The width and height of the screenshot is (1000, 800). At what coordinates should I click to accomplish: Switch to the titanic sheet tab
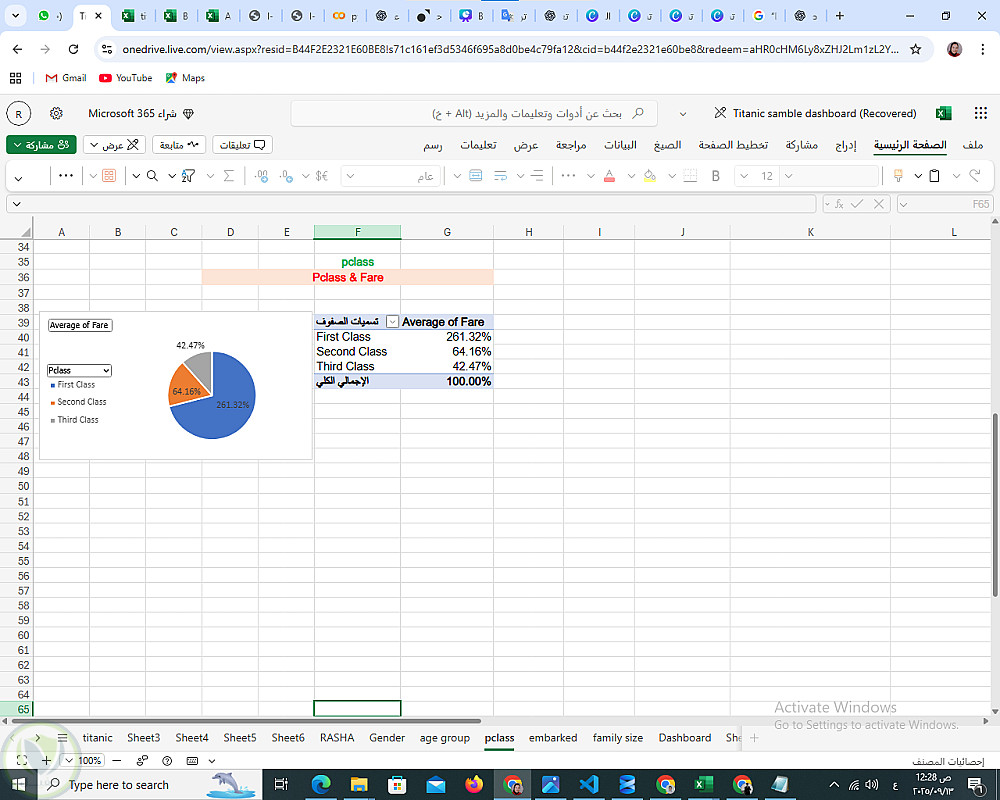[x=98, y=738]
